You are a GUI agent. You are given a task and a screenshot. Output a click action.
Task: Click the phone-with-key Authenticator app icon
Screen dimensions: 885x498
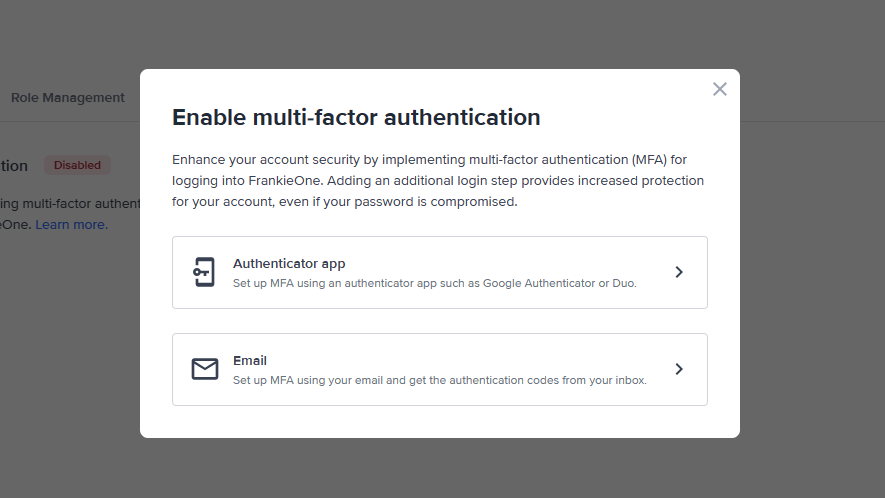pos(204,272)
